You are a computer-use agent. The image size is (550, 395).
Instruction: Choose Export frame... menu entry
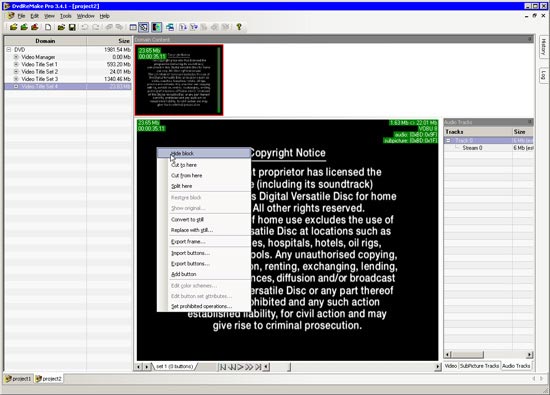[203, 242]
